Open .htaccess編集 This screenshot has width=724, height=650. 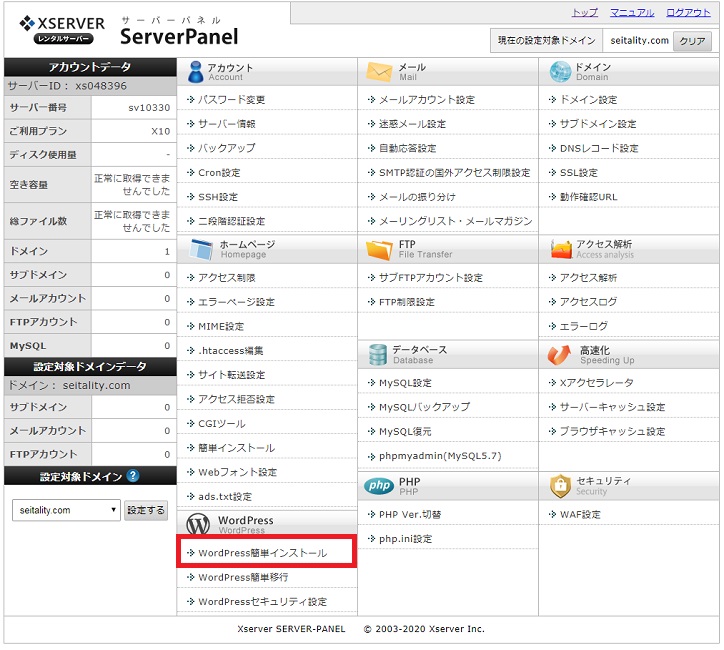[x=230, y=350]
